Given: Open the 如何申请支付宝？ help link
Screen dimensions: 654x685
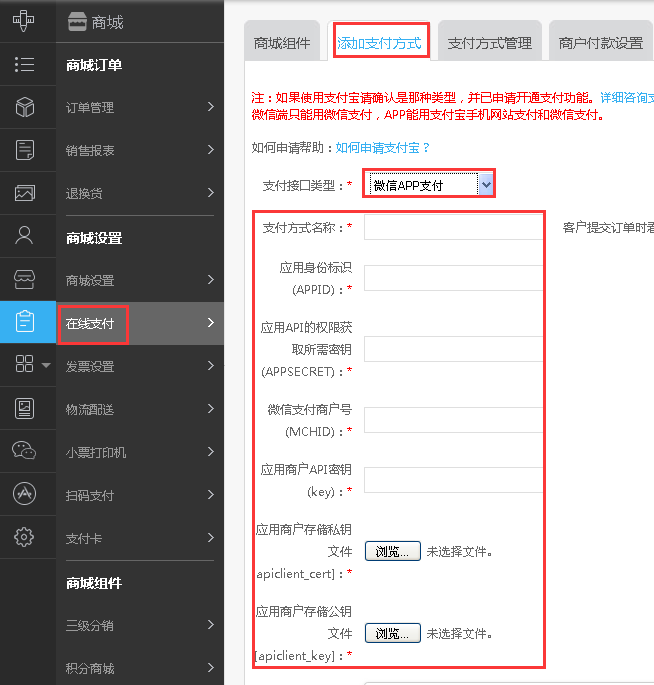Looking at the screenshot, I should [383, 148].
